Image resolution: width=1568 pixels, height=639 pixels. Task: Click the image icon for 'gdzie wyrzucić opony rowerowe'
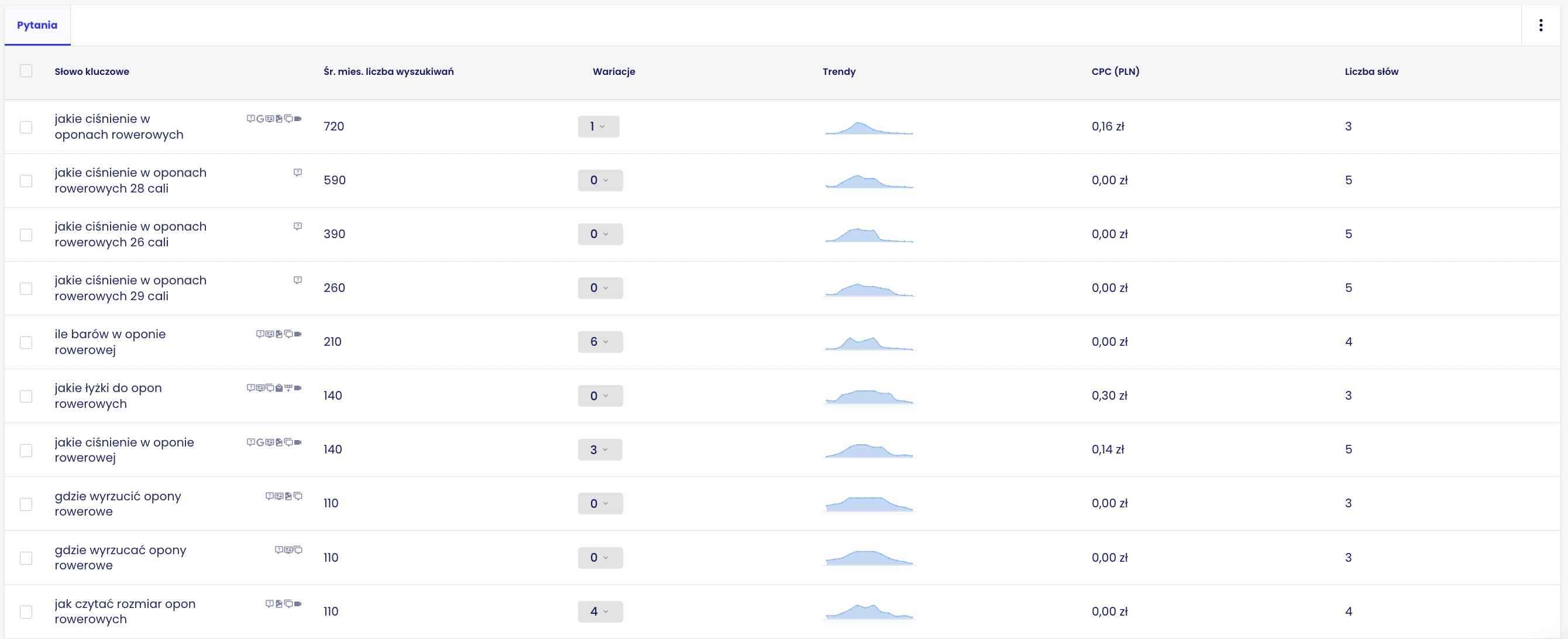point(288,496)
